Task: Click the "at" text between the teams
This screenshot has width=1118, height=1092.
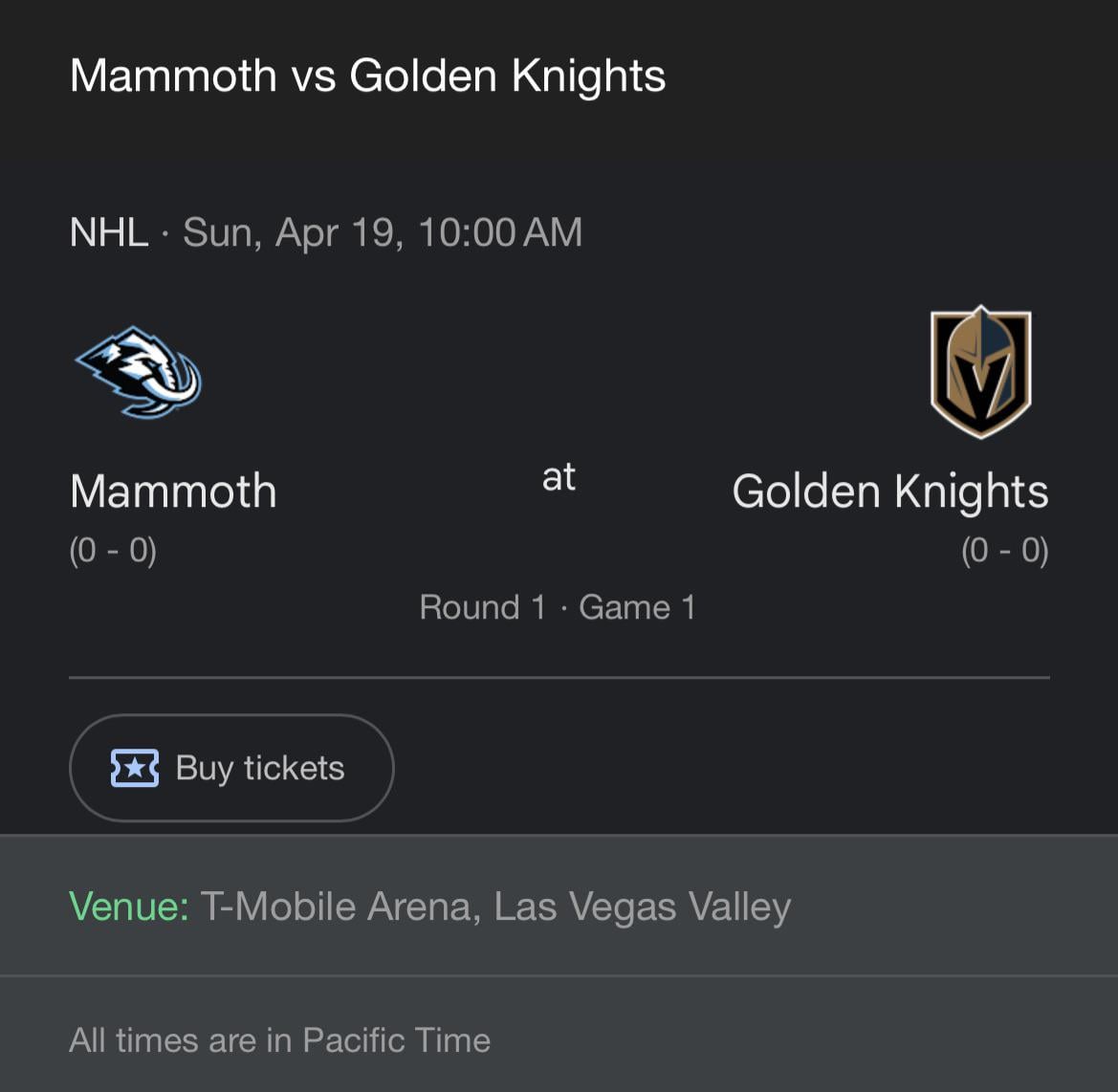Action: click(559, 477)
